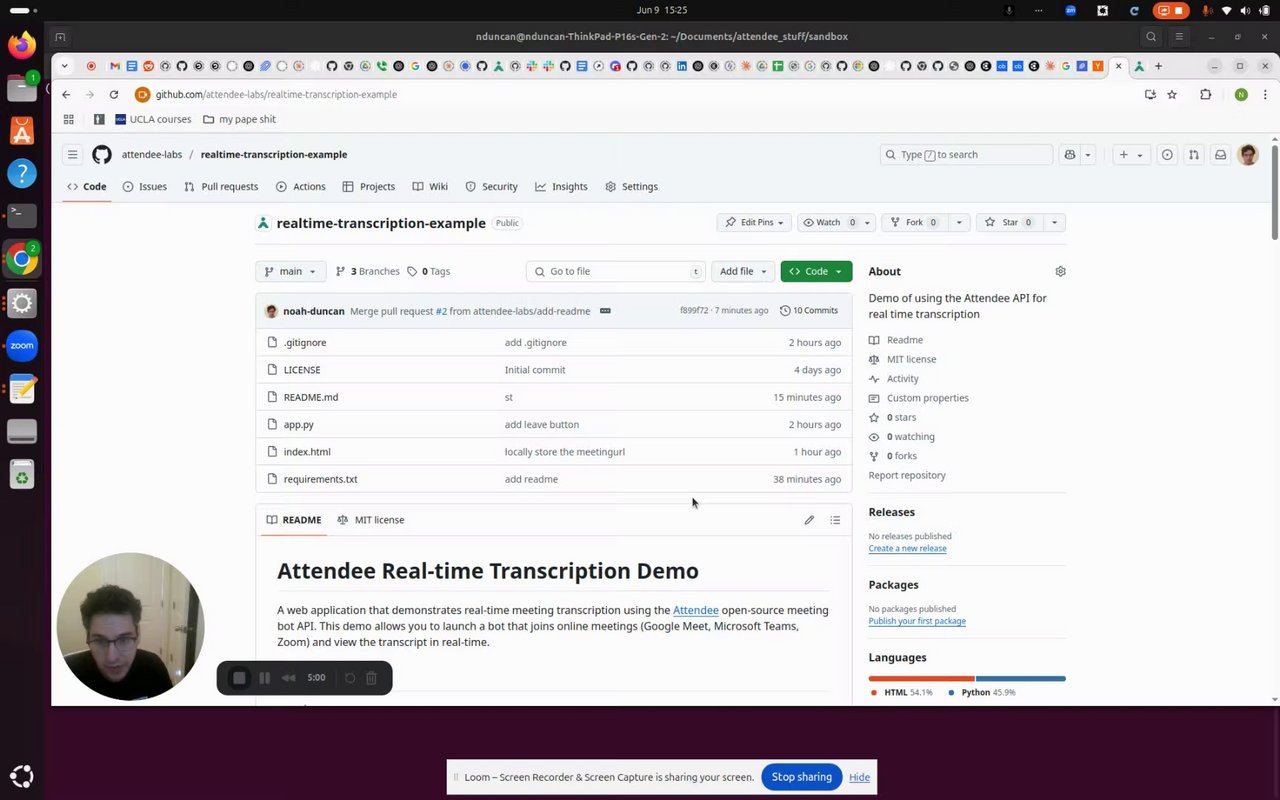Image resolution: width=1280 pixels, height=800 pixels.
Task: Click Publish your first package link
Action: pos(917,621)
